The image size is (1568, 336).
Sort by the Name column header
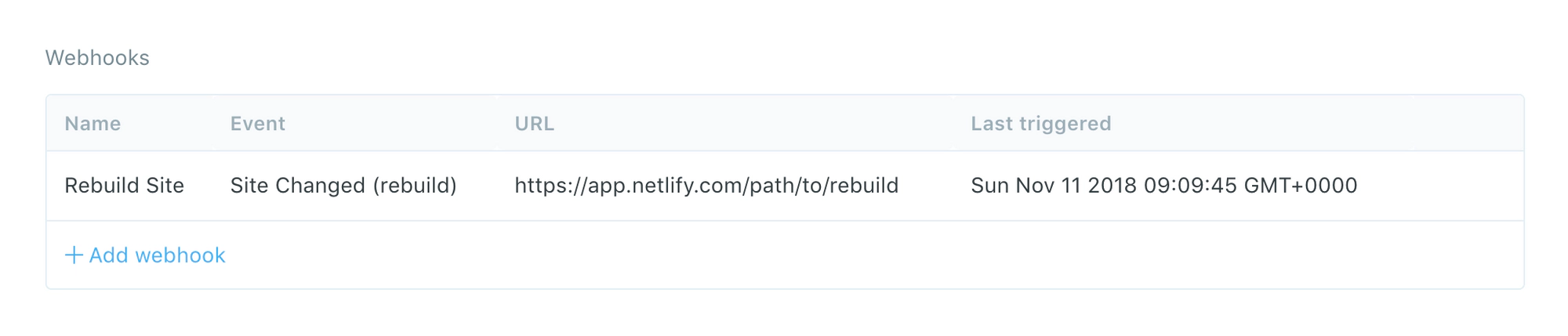[93, 124]
